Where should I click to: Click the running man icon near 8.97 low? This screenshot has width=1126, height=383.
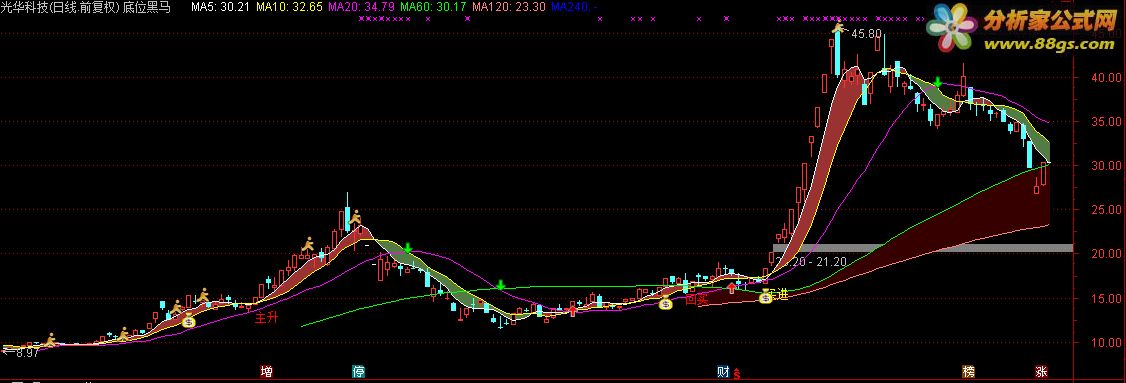pyautogui.click(x=50, y=340)
